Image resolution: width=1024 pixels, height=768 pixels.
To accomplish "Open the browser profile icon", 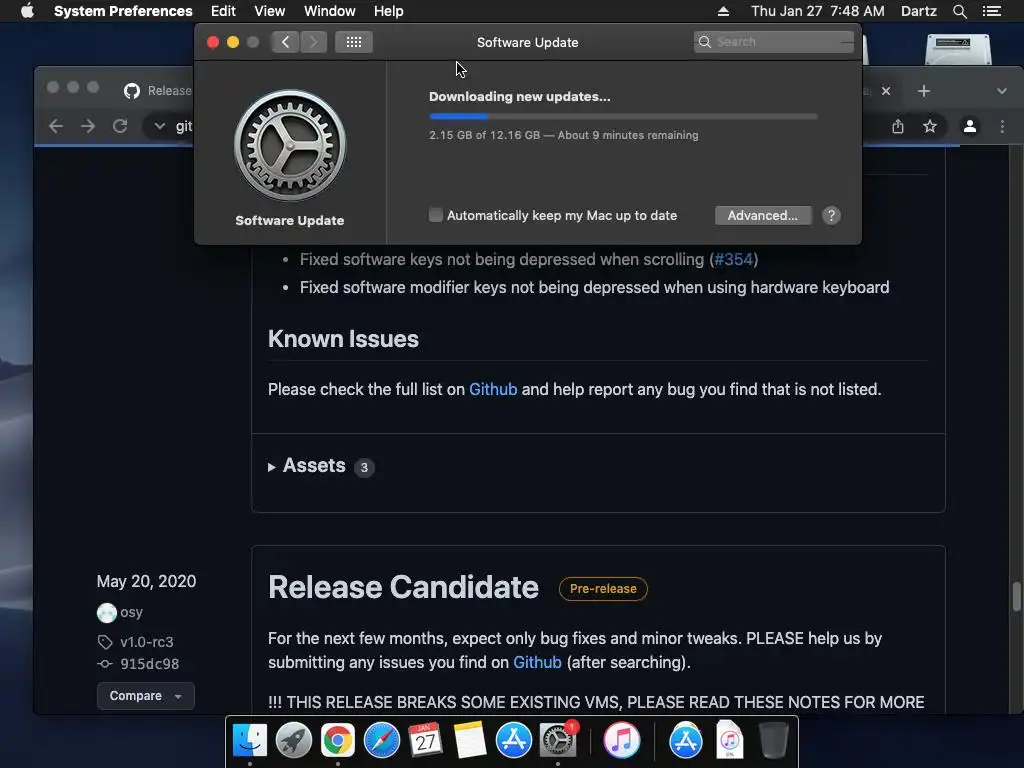I will coord(970,126).
